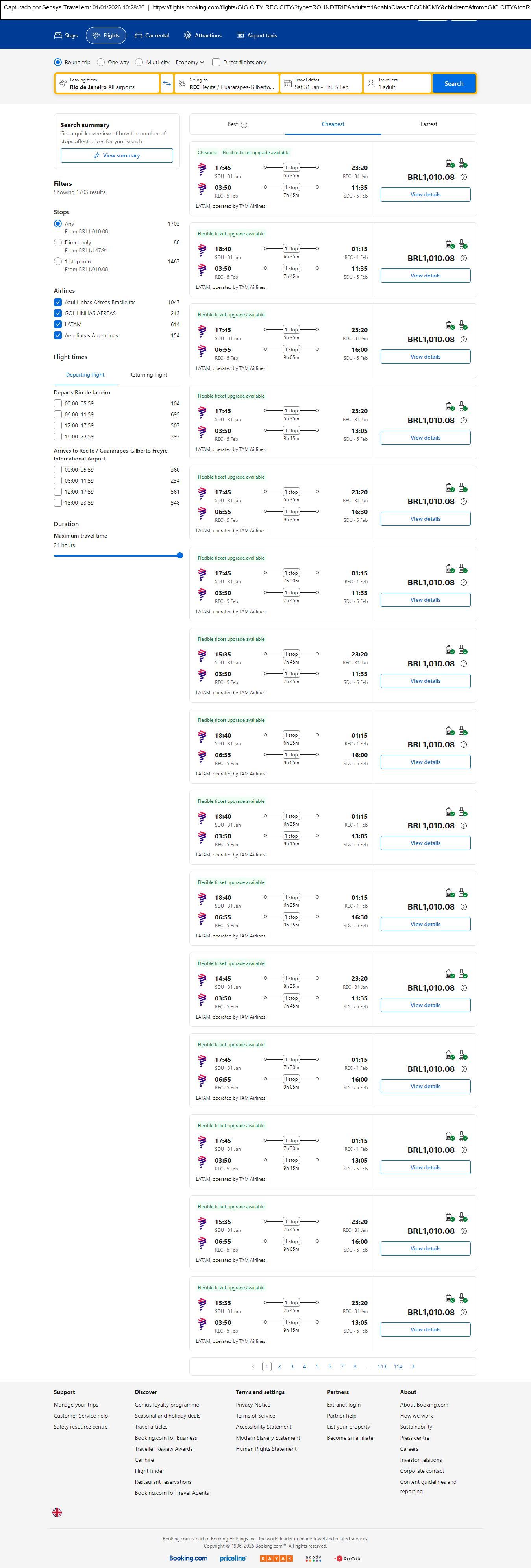Click the swap origin and destination arrows icon

(x=167, y=83)
